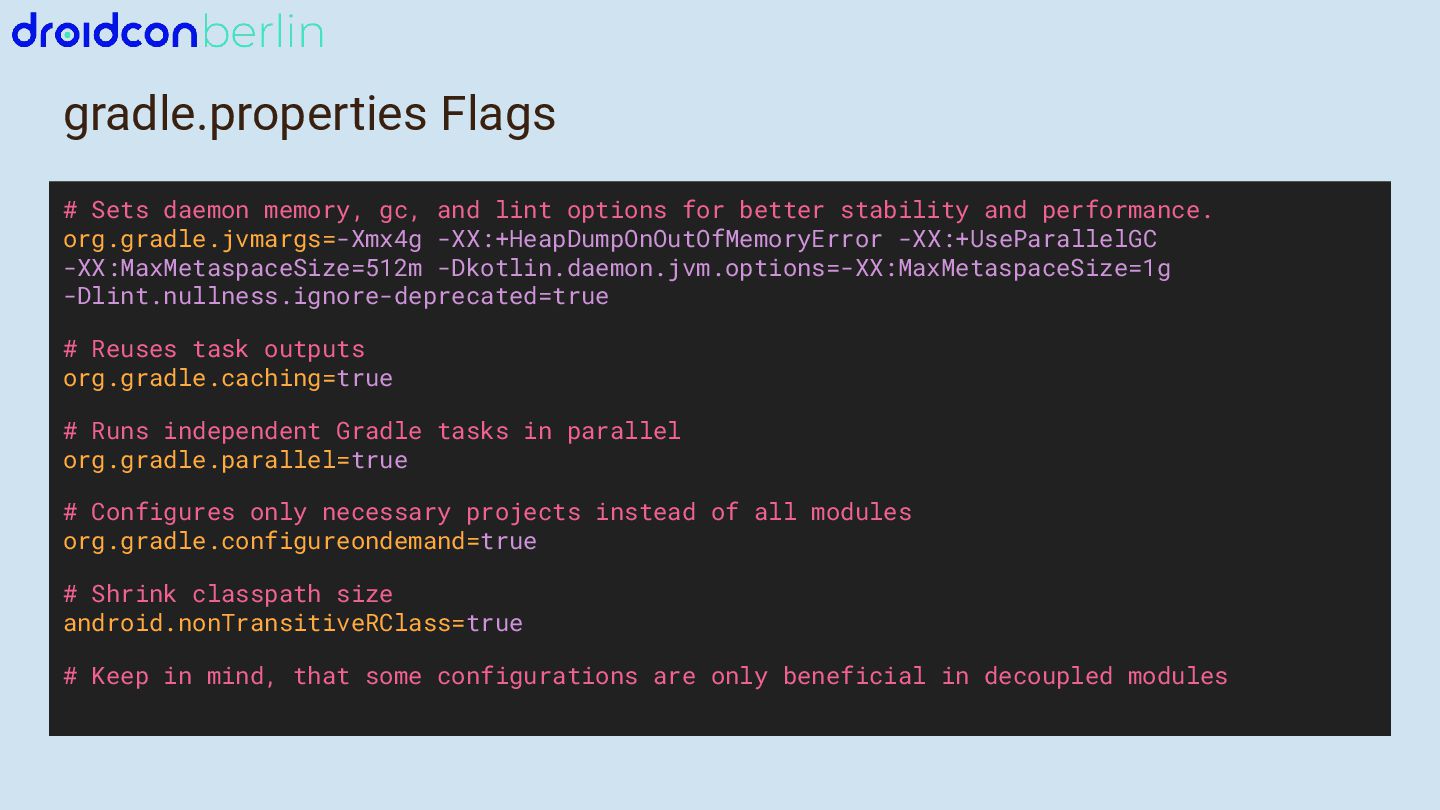Select the 'Reuses task outputs' comment
Image resolution: width=1440 pixels, height=810 pixels.
click(214, 349)
